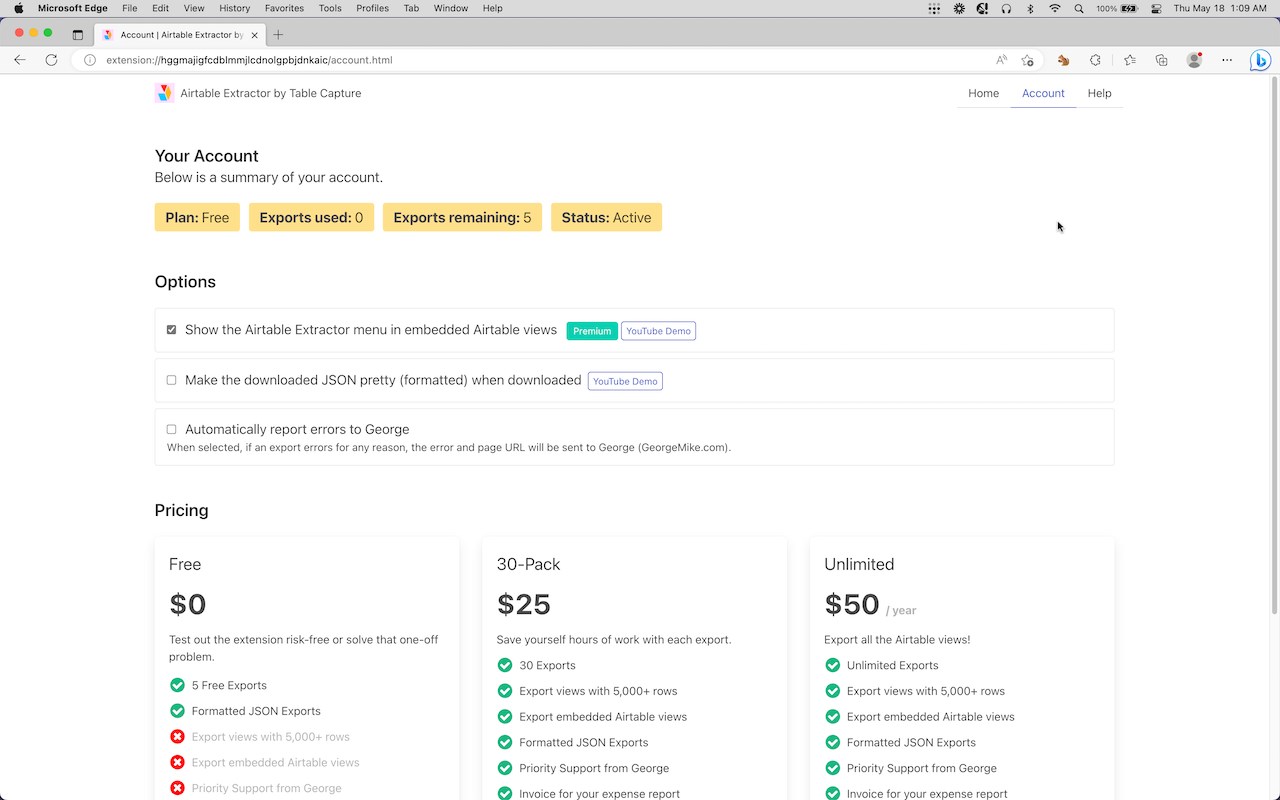Open YouTube Demo for JSON option
1280x800 pixels.
625,381
